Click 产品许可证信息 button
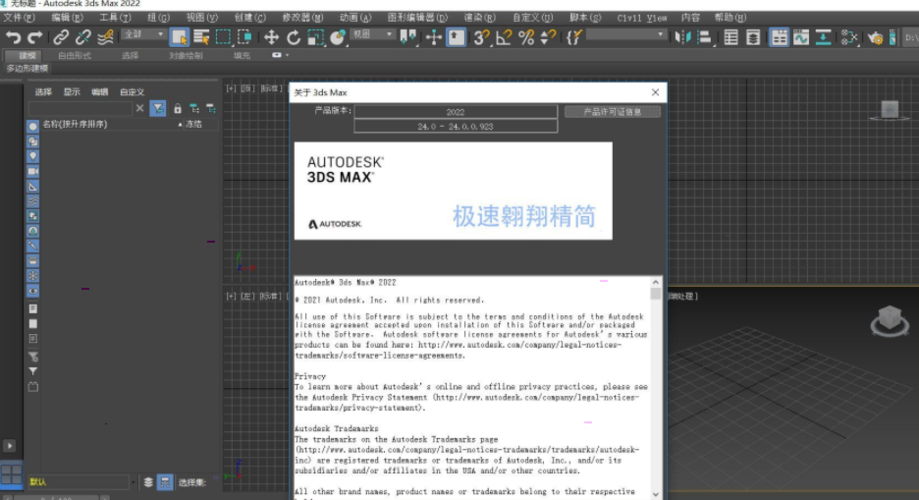Viewport: 919px width, 500px height. [x=612, y=111]
